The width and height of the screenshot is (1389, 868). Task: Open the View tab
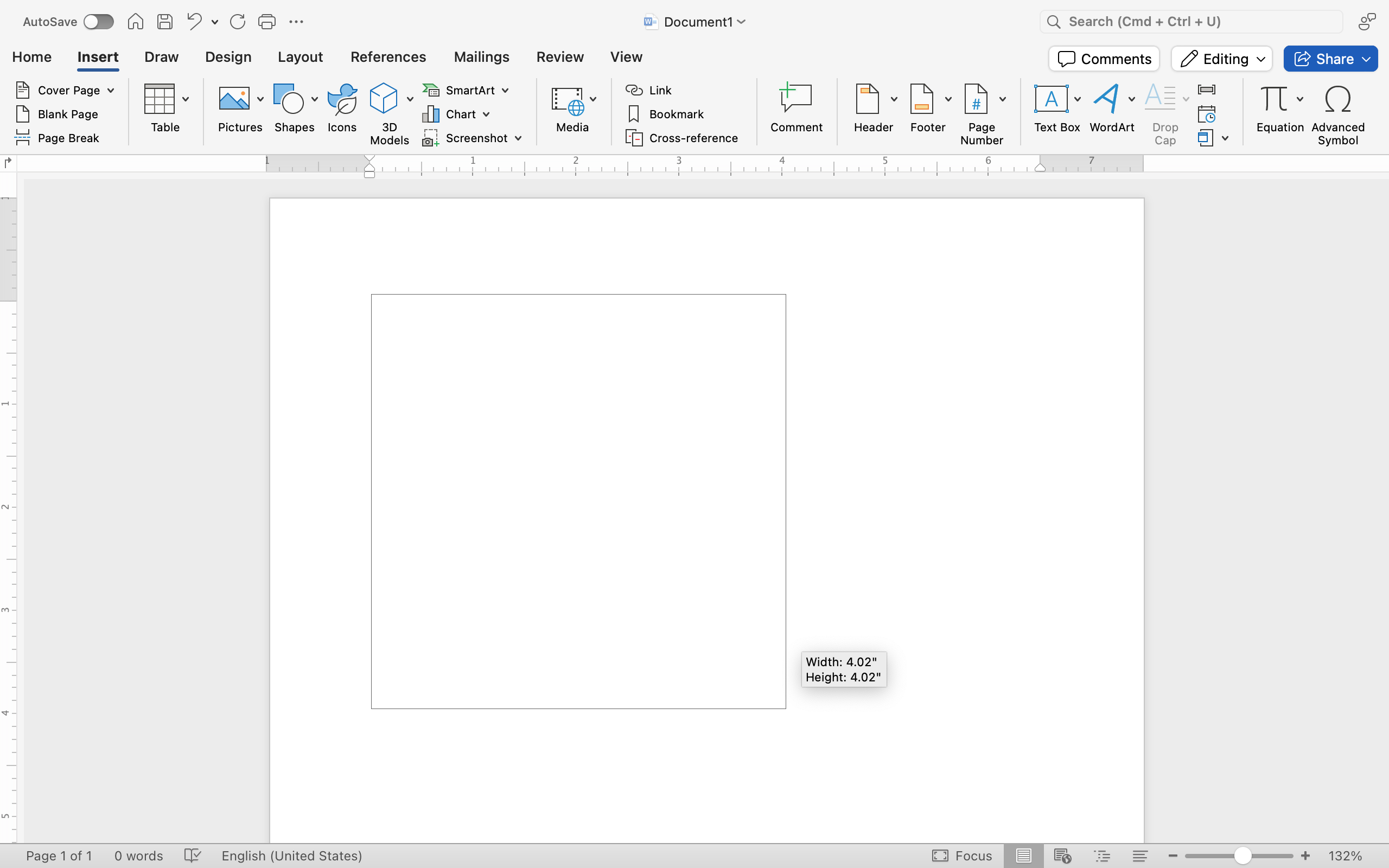(x=626, y=57)
